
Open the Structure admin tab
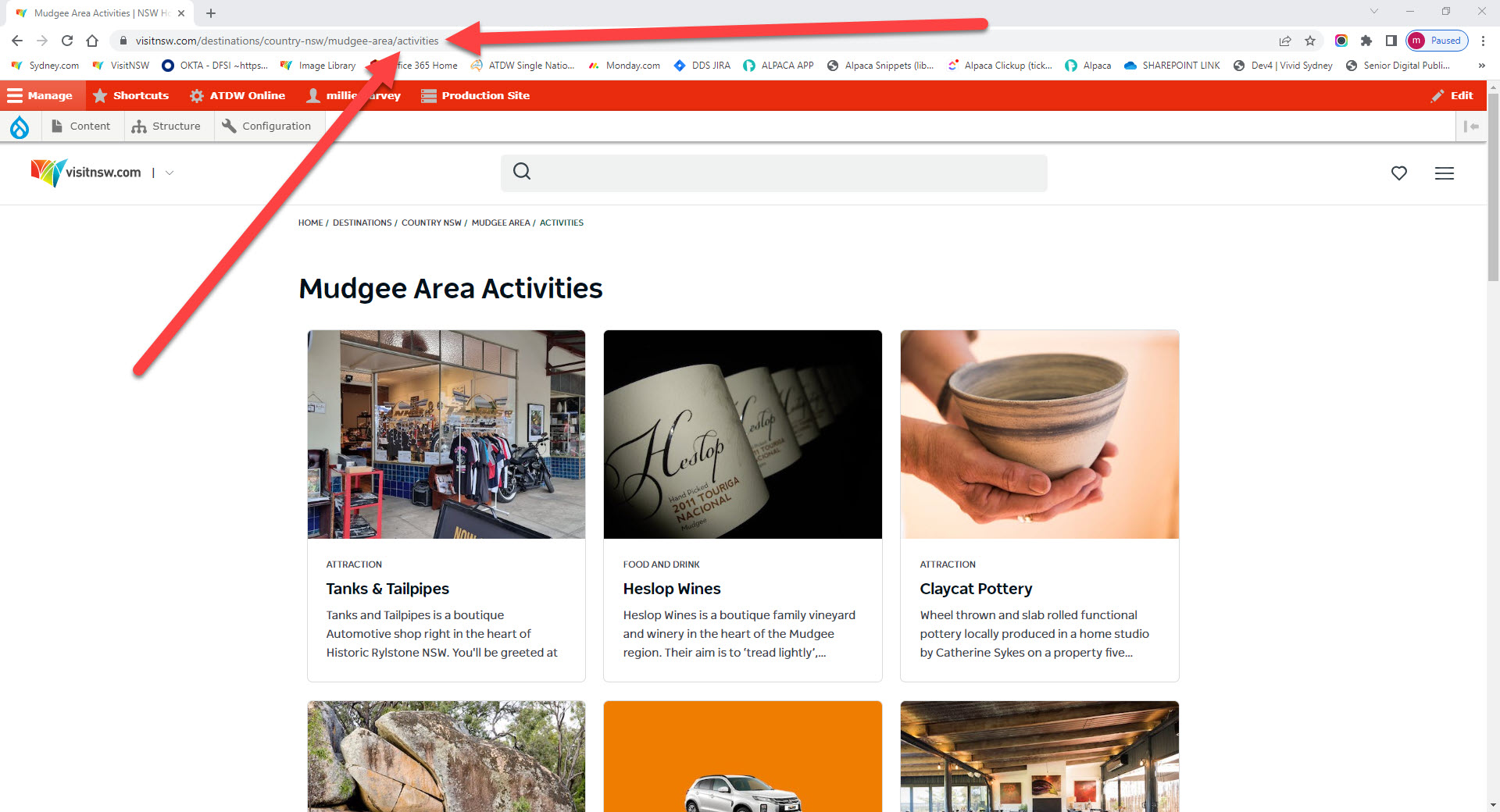(166, 126)
